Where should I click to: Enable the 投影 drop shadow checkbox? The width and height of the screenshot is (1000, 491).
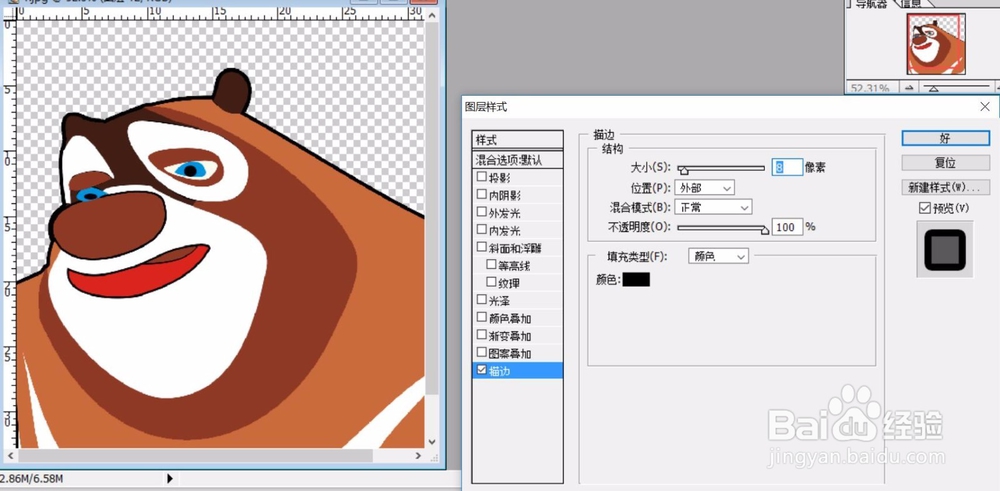pyautogui.click(x=482, y=177)
